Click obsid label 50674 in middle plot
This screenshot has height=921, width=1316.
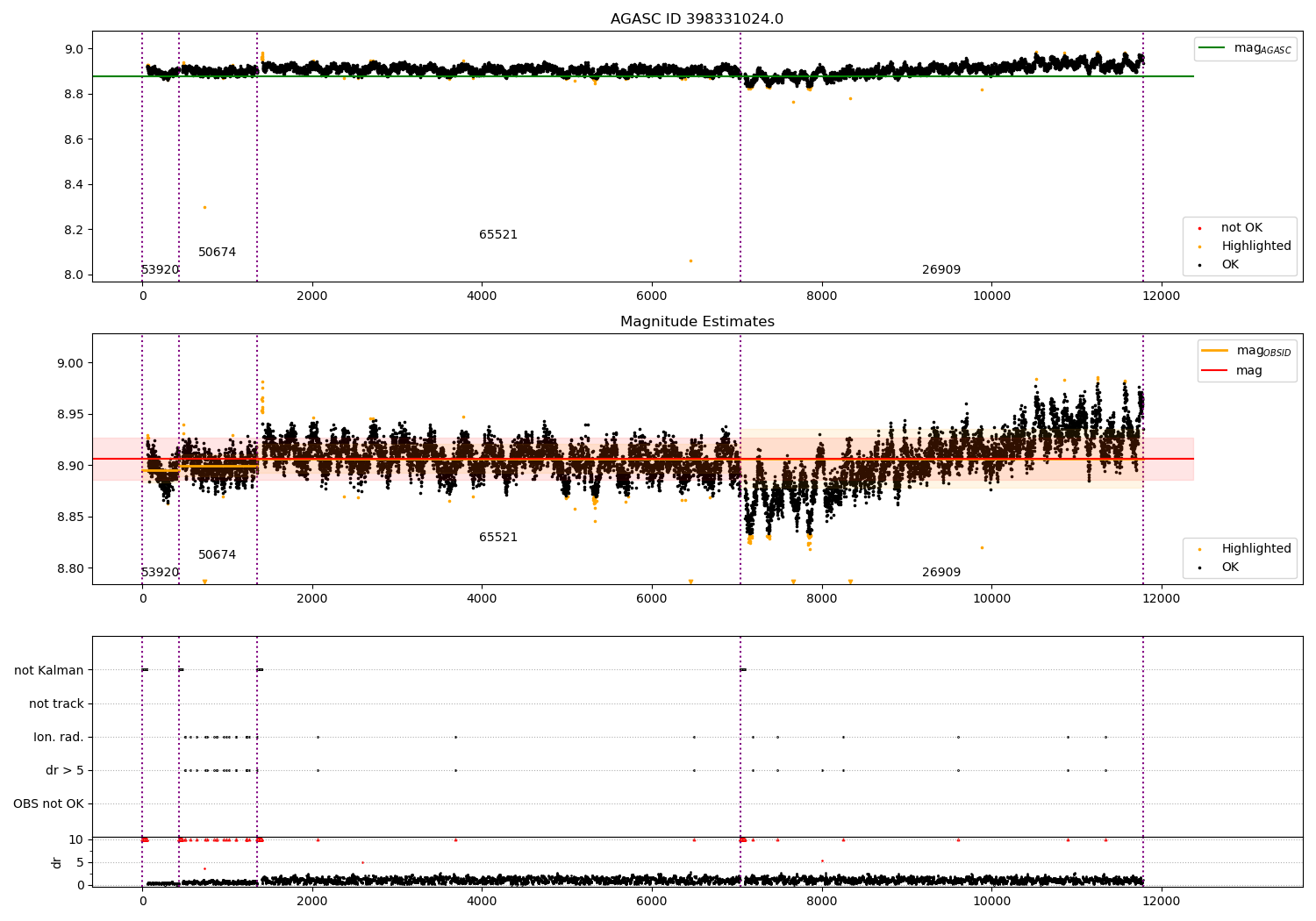217,555
